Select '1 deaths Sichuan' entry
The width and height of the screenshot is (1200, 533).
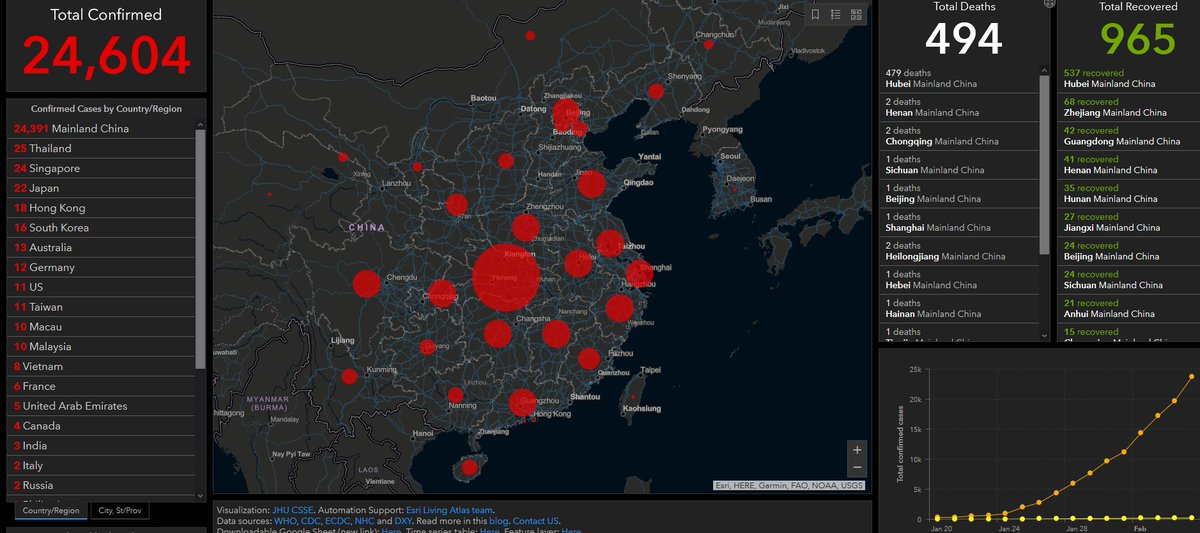(x=961, y=165)
